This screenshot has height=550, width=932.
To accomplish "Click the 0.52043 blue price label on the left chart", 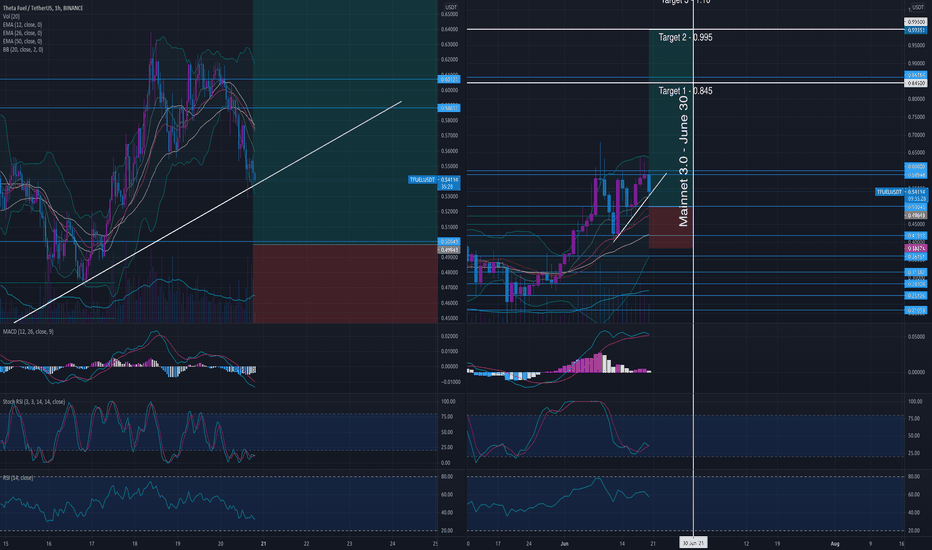I will (x=449, y=242).
